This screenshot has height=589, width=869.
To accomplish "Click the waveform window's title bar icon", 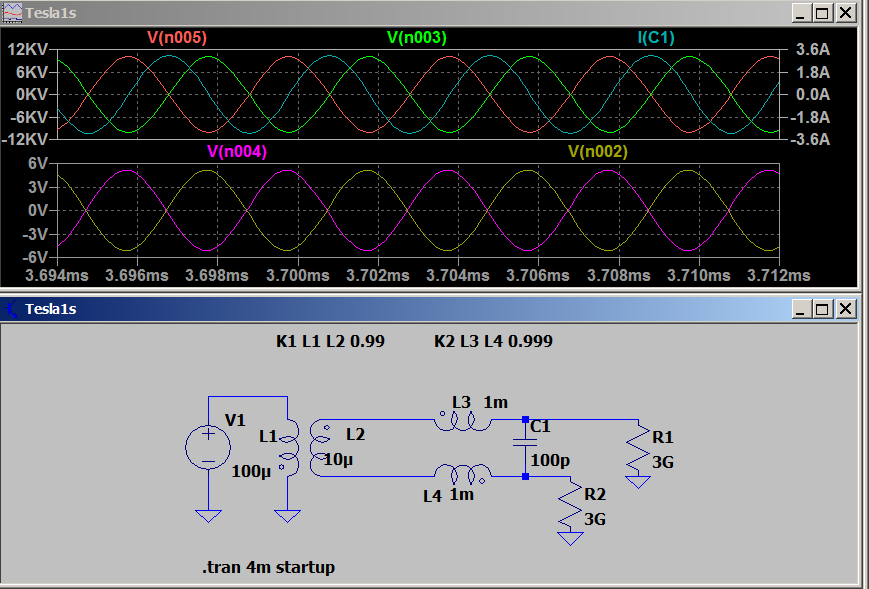I will coord(12,13).
